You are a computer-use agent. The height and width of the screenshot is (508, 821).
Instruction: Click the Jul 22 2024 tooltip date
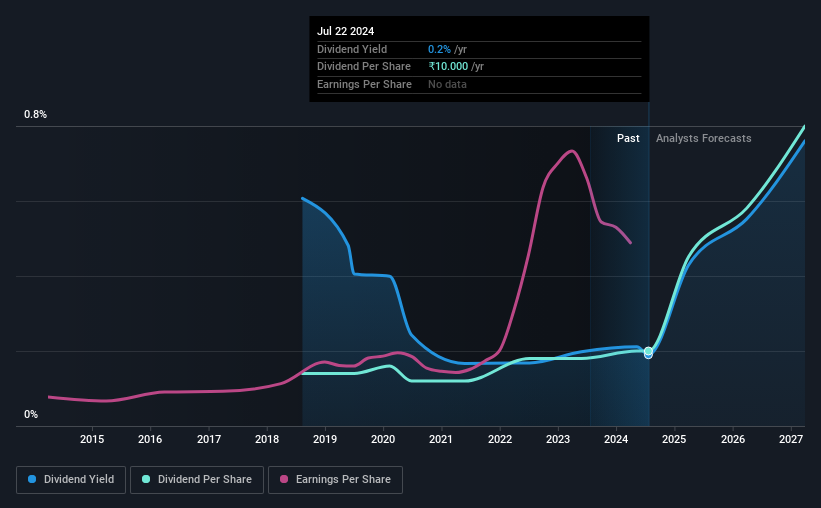[x=346, y=31]
